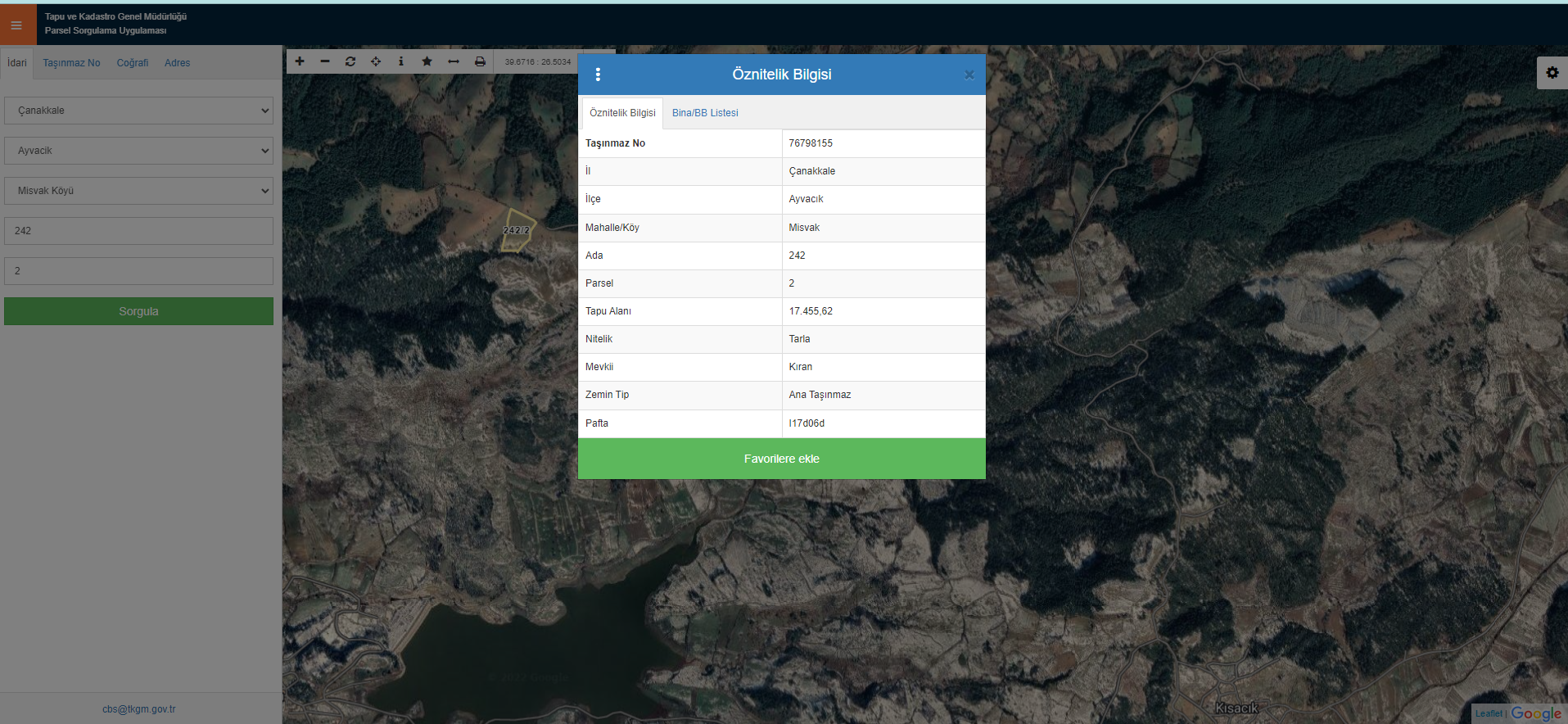Click the zoom in plus icon
Screen dimensions: 1568x724
pyautogui.click(x=300, y=61)
